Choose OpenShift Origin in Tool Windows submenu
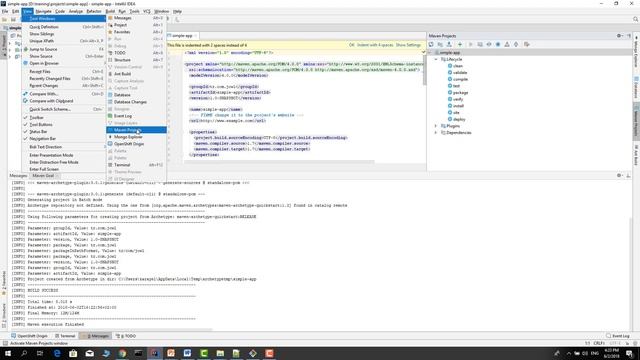The width and height of the screenshot is (640, 360). coord(136,144)
